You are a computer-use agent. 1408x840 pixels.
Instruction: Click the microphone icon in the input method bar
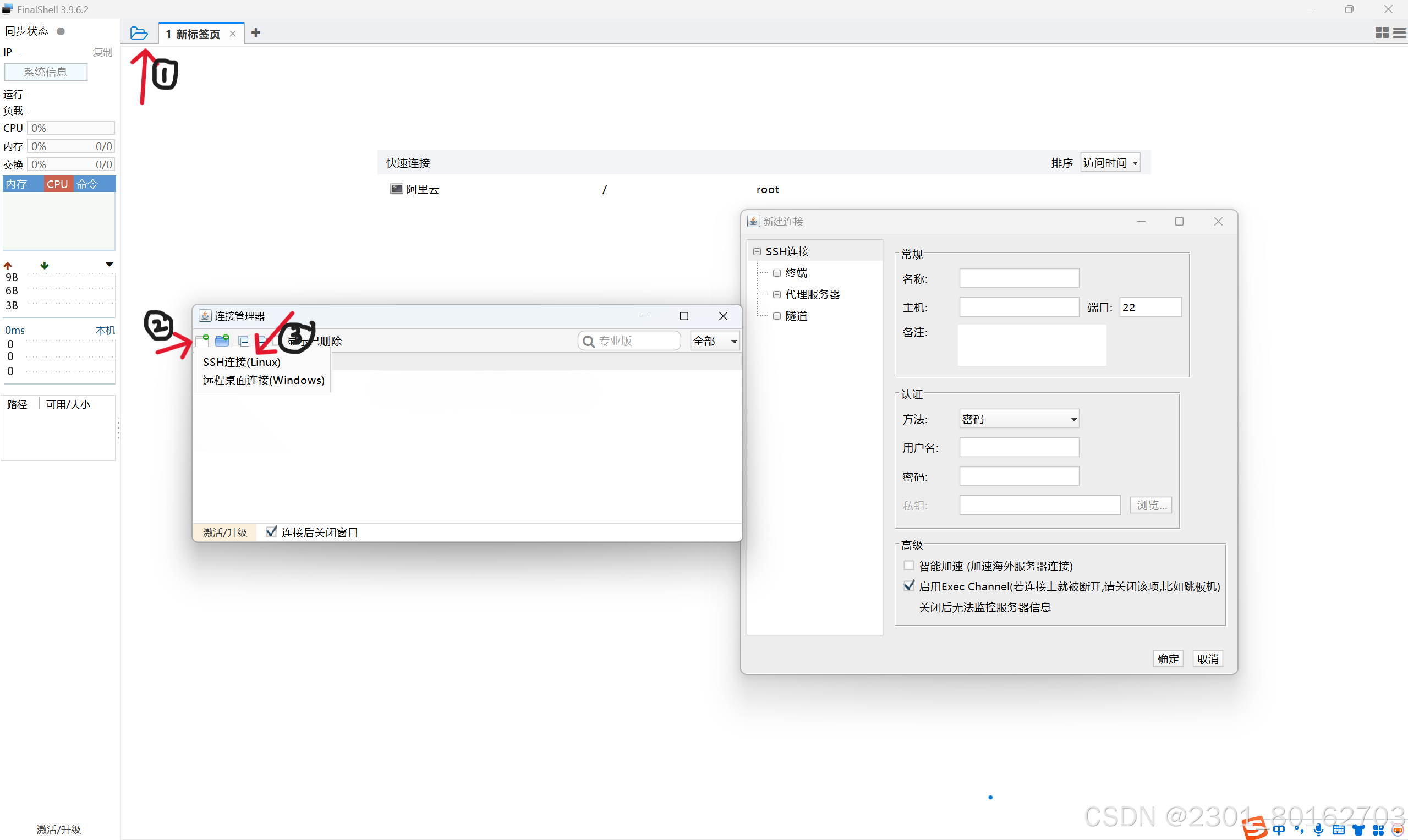point(1318,830)
